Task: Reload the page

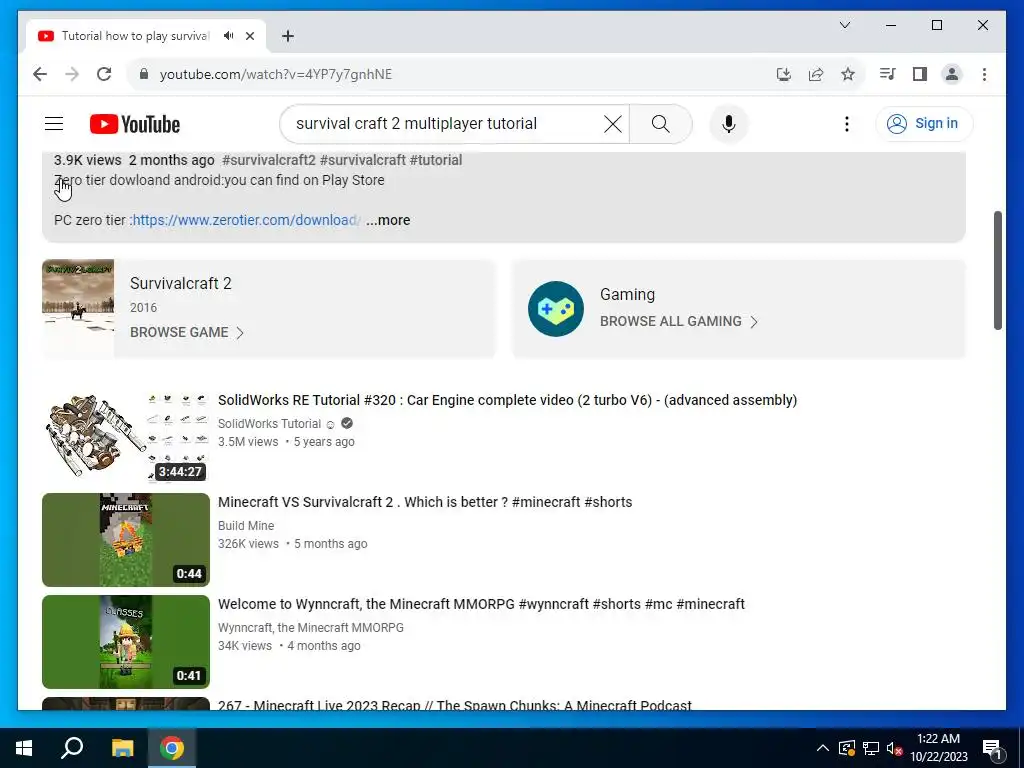Action: pos(104,74)
